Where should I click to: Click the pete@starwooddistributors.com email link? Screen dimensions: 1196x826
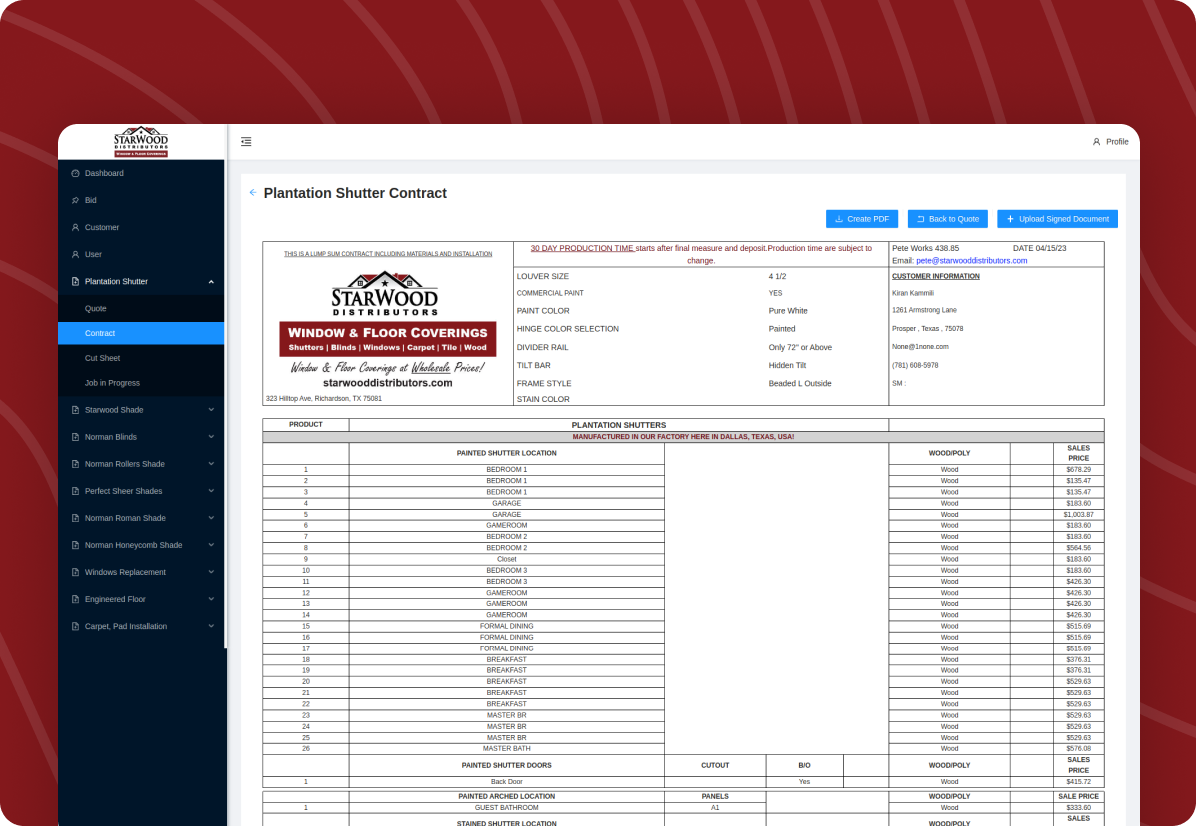[971, 260]
